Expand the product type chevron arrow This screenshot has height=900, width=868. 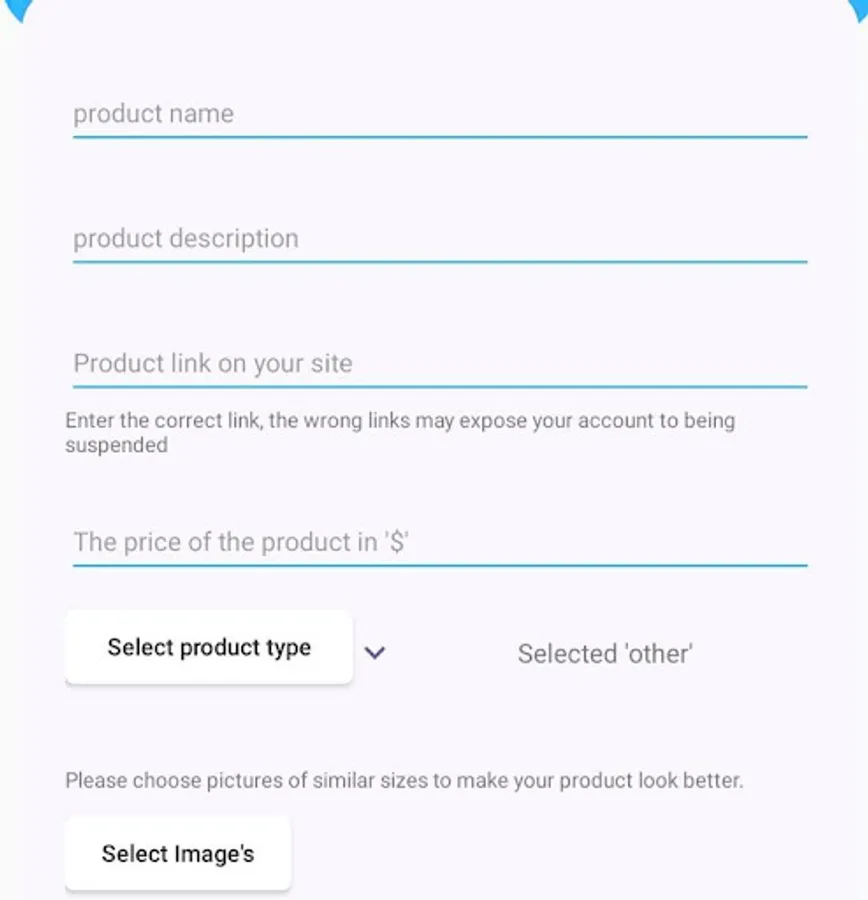[x=375, y=653]
